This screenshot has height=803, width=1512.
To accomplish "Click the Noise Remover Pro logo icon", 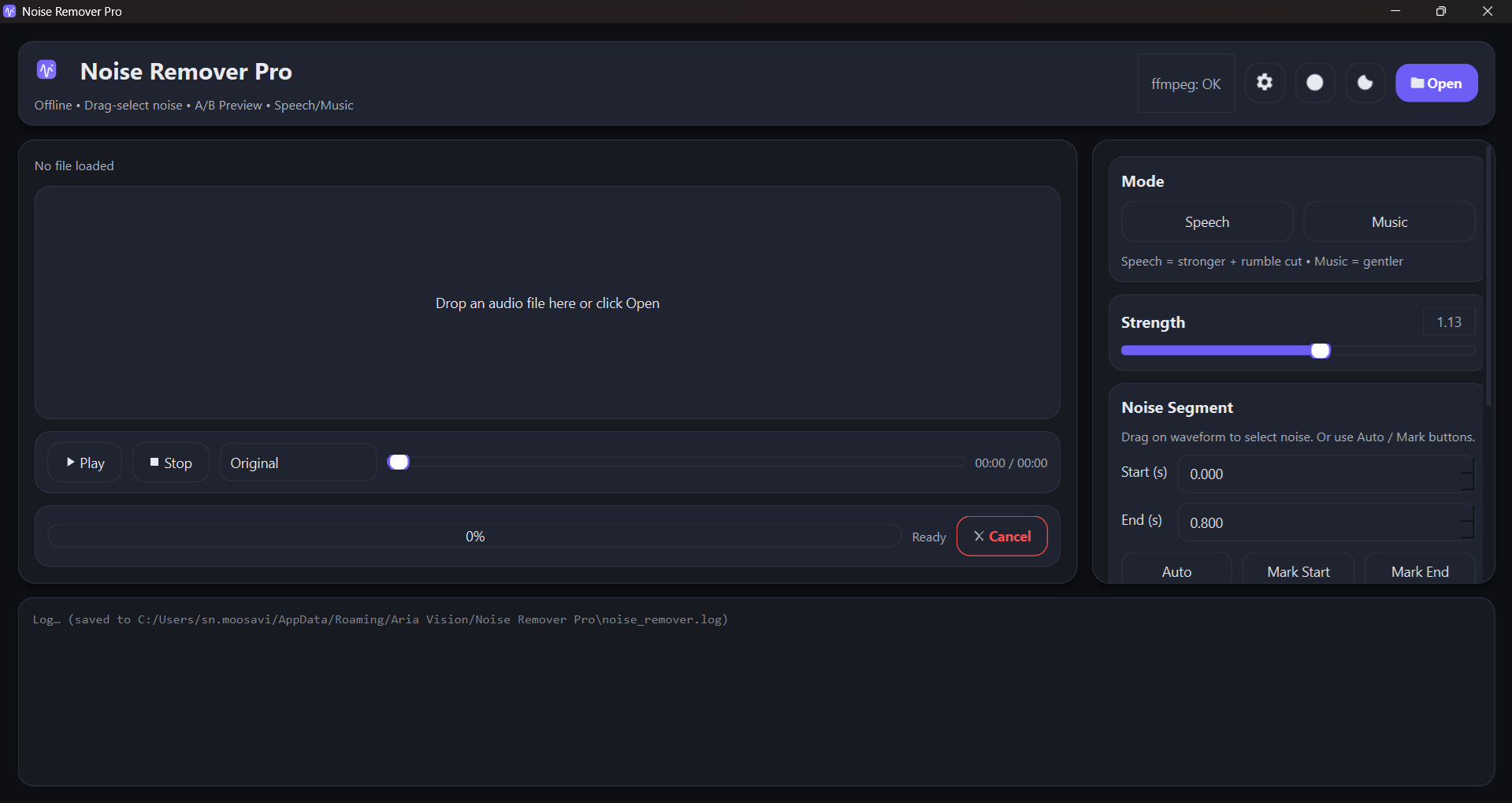I will [x=46, y=69].
